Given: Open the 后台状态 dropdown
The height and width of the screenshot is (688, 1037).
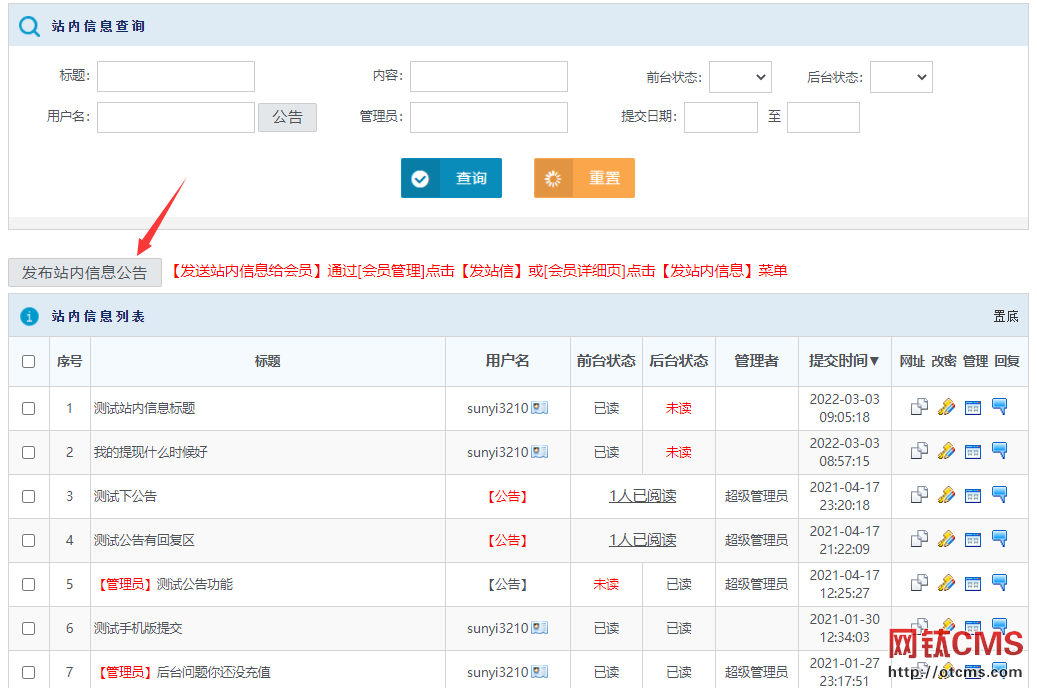Looking at the screenshot, I should click(x=901, y=76).
